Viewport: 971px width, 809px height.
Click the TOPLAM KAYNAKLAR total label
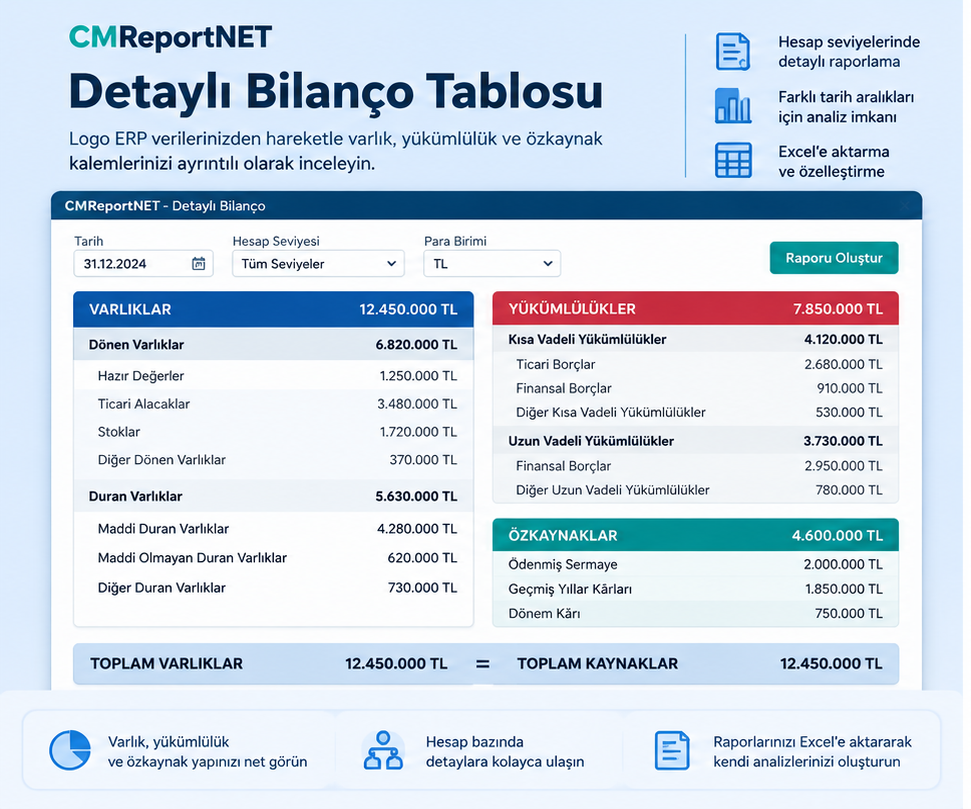(x=598, y=664)
